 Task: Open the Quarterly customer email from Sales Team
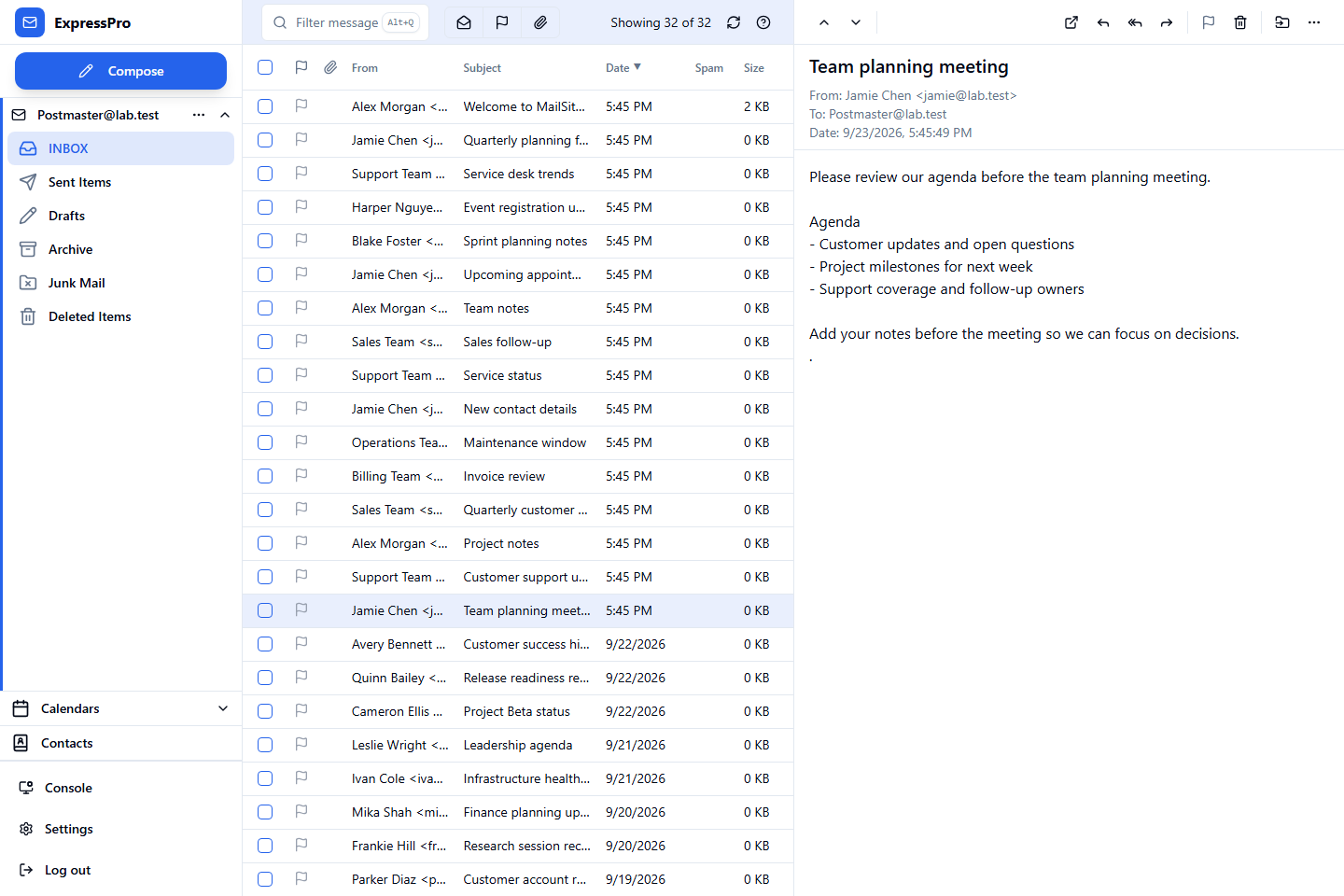coord(518,510)
